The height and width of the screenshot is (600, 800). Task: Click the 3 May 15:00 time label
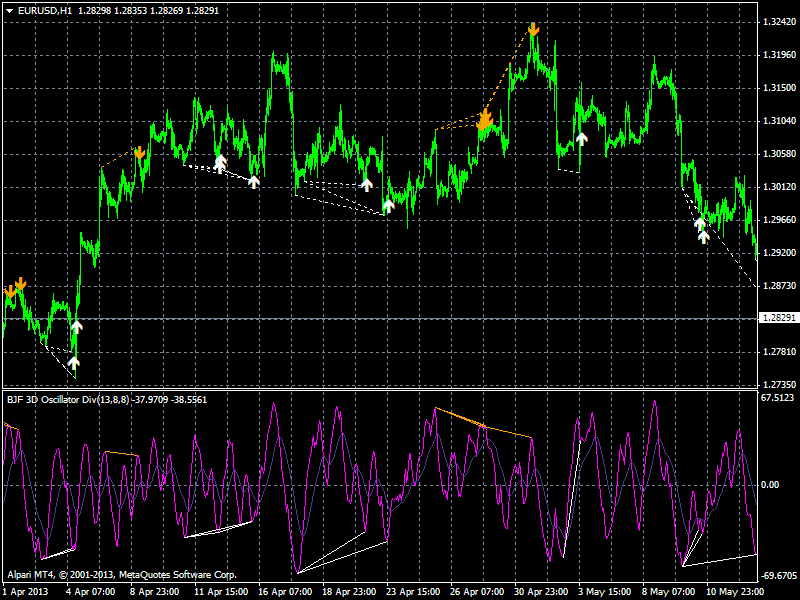click(x=605, y=592)
